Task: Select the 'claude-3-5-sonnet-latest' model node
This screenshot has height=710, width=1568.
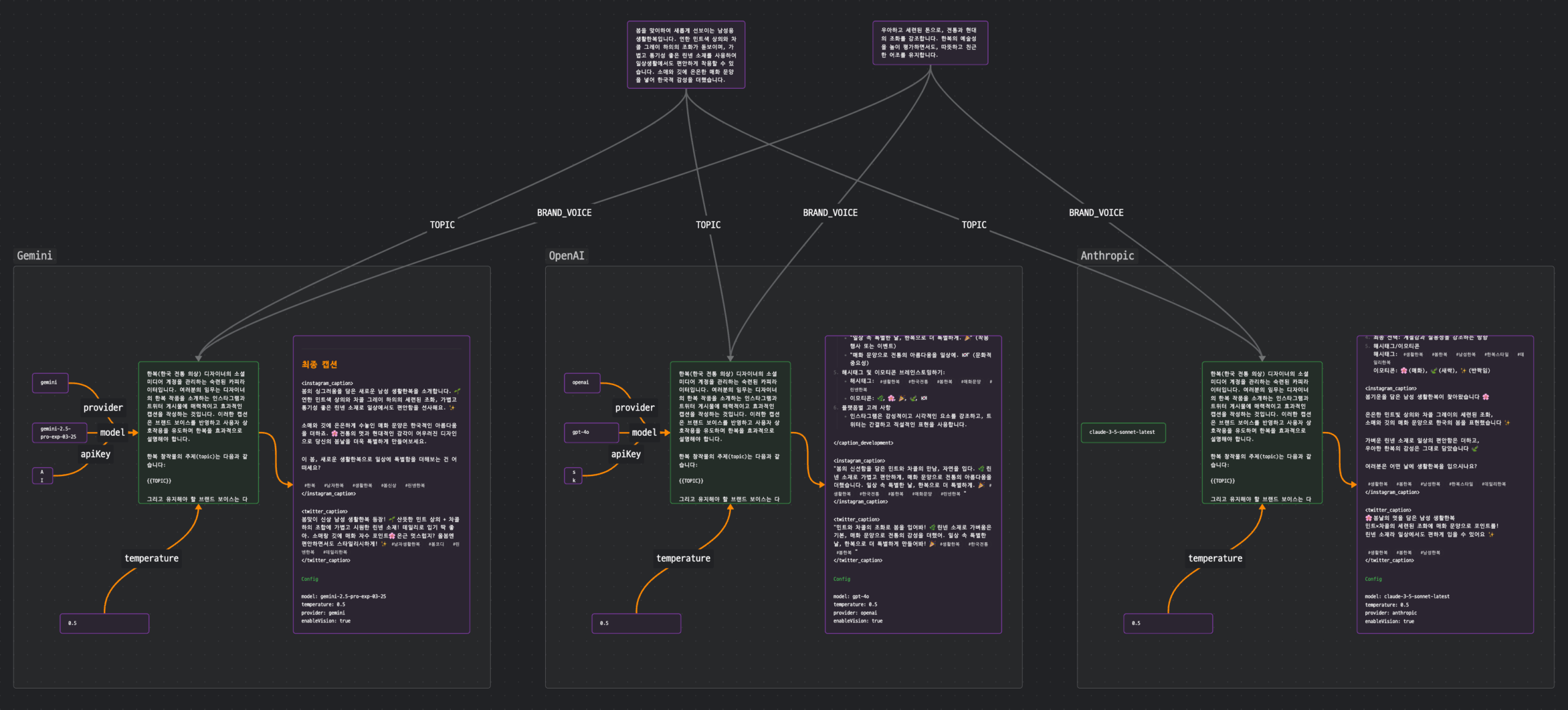Action: pos(1123,433)
